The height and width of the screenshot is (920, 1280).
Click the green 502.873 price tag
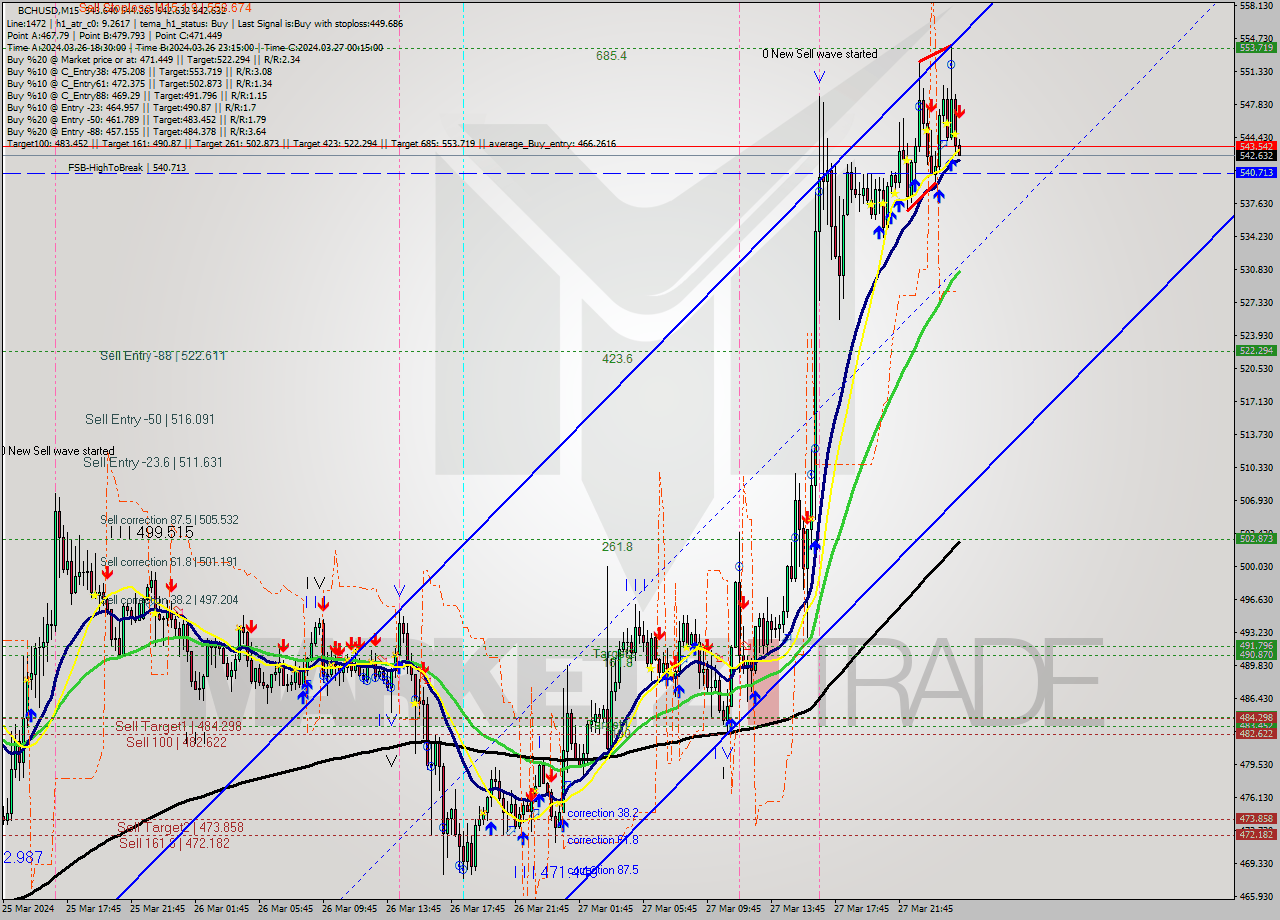pos(1256,538)
